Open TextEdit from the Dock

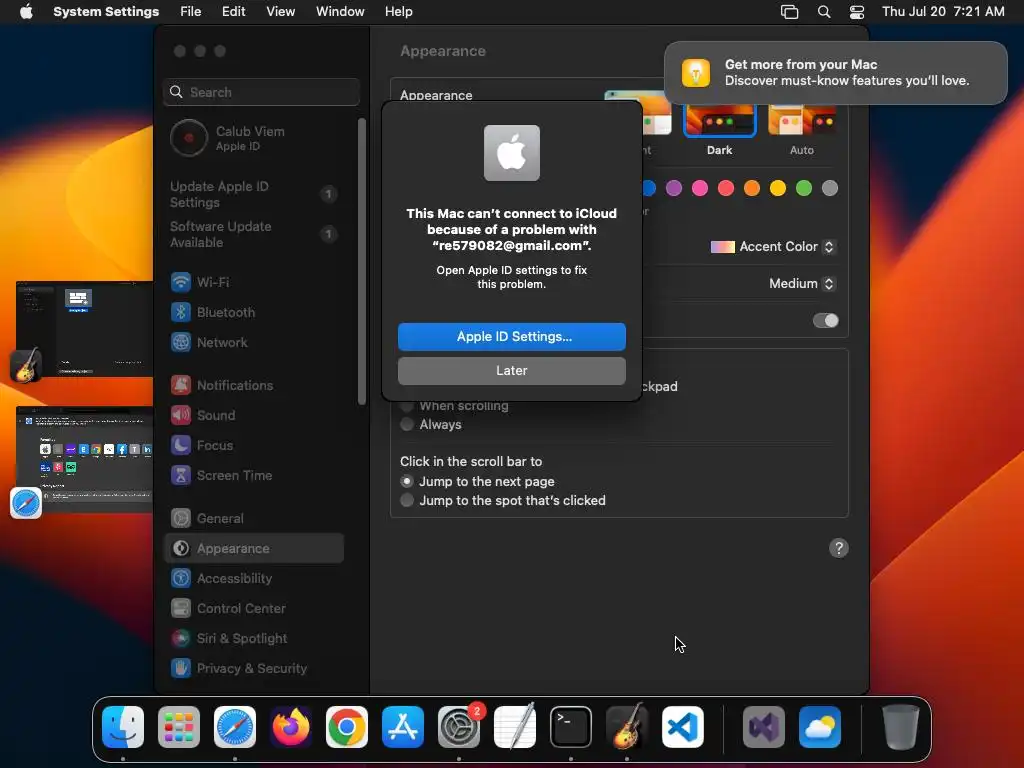[515, 727]
